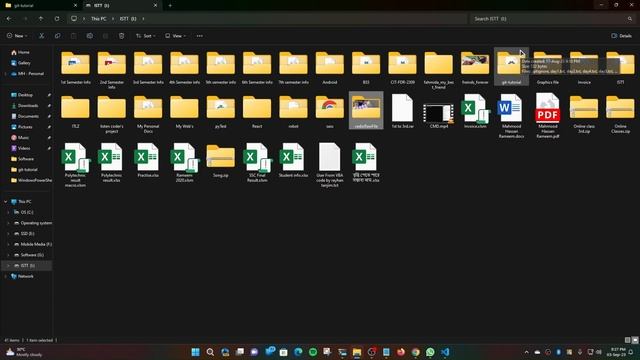Select the Online Classes.zip archive
Viewport: 640px width, 360px height.
pyautogui.click(x=620, y=114)
